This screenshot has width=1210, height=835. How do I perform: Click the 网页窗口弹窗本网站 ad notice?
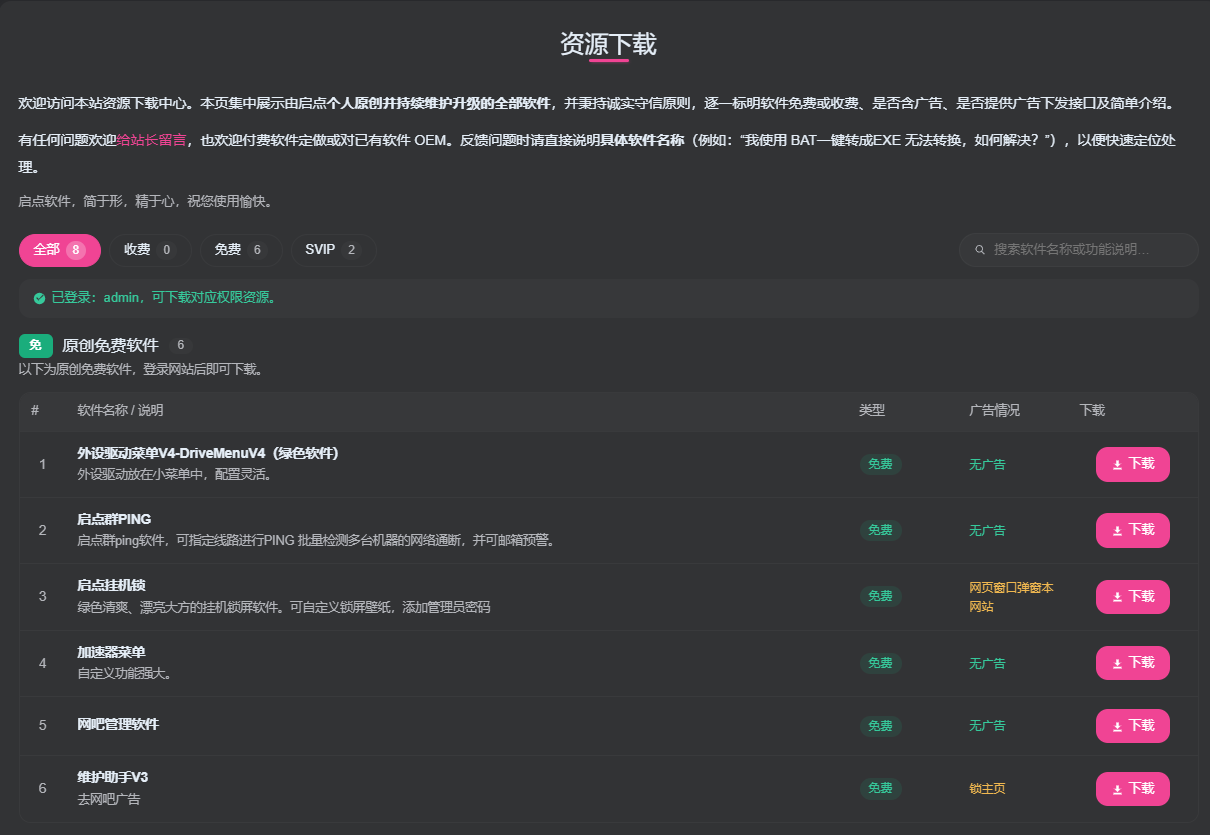1011,597
